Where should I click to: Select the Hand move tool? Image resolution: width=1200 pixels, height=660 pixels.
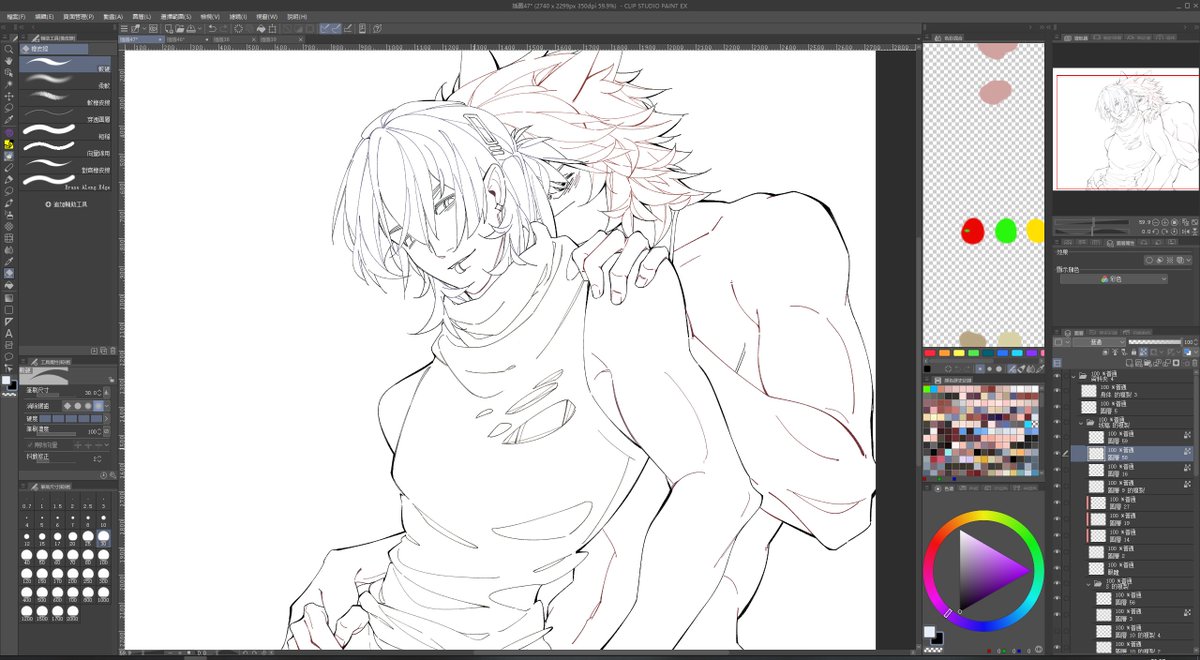point(9,60)
